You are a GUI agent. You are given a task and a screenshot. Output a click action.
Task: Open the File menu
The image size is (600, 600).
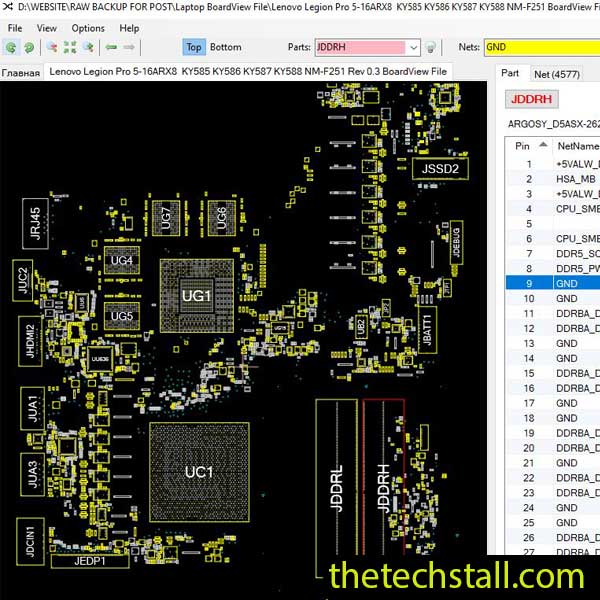point(15,28)
